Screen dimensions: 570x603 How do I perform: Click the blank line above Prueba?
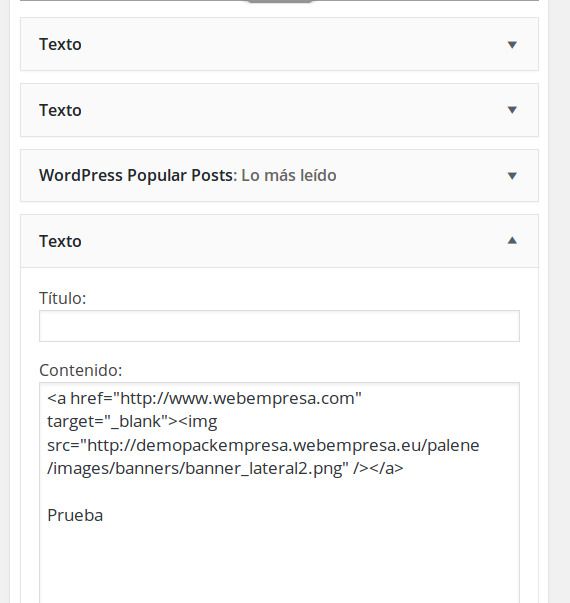click(x=279, y=492)
